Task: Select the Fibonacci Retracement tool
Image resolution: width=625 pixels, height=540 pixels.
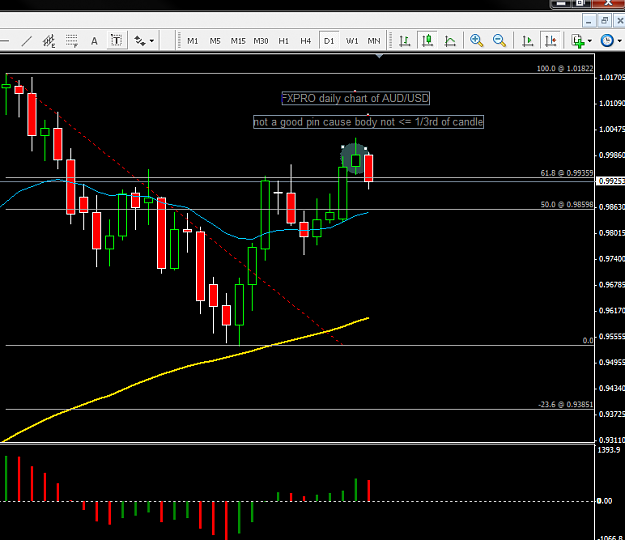Action: coord(72,41)
